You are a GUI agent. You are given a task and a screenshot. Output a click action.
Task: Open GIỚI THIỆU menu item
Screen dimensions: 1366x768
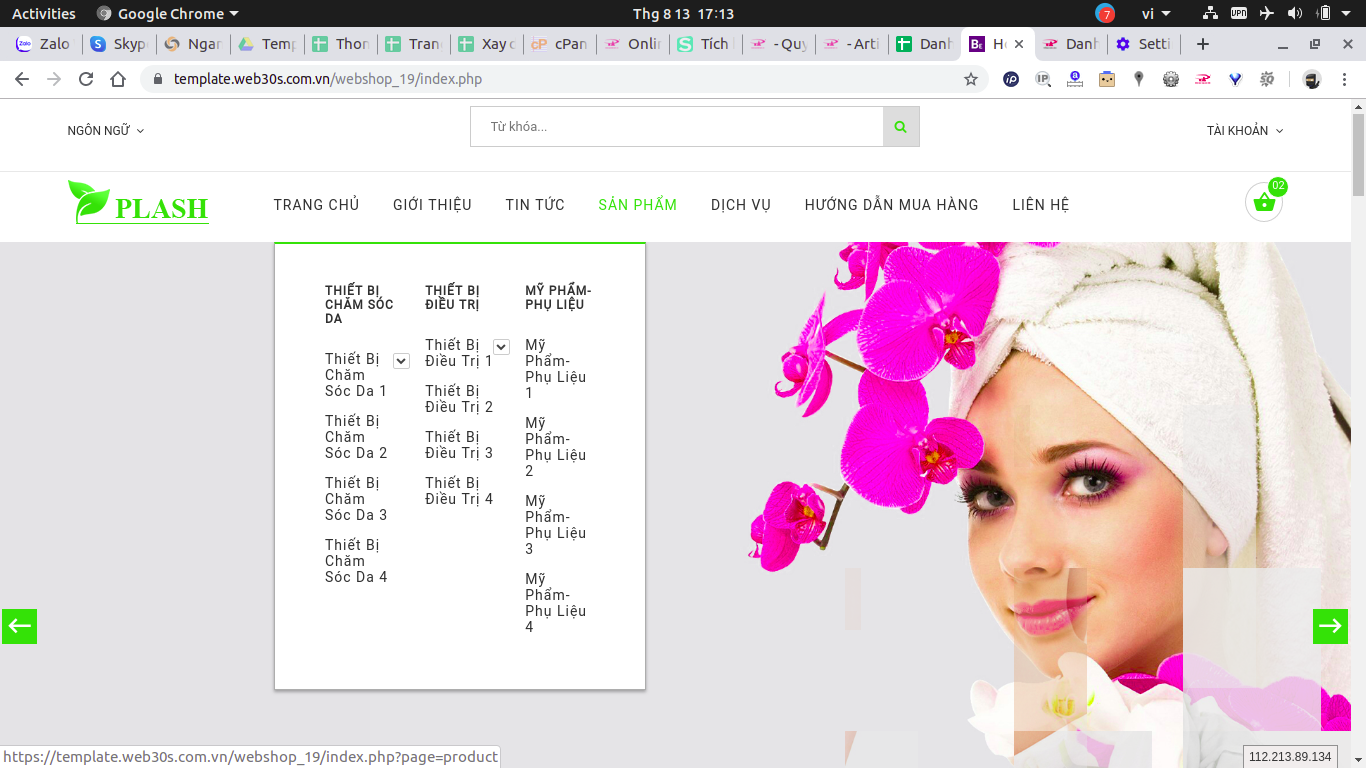tap(432, 204)
